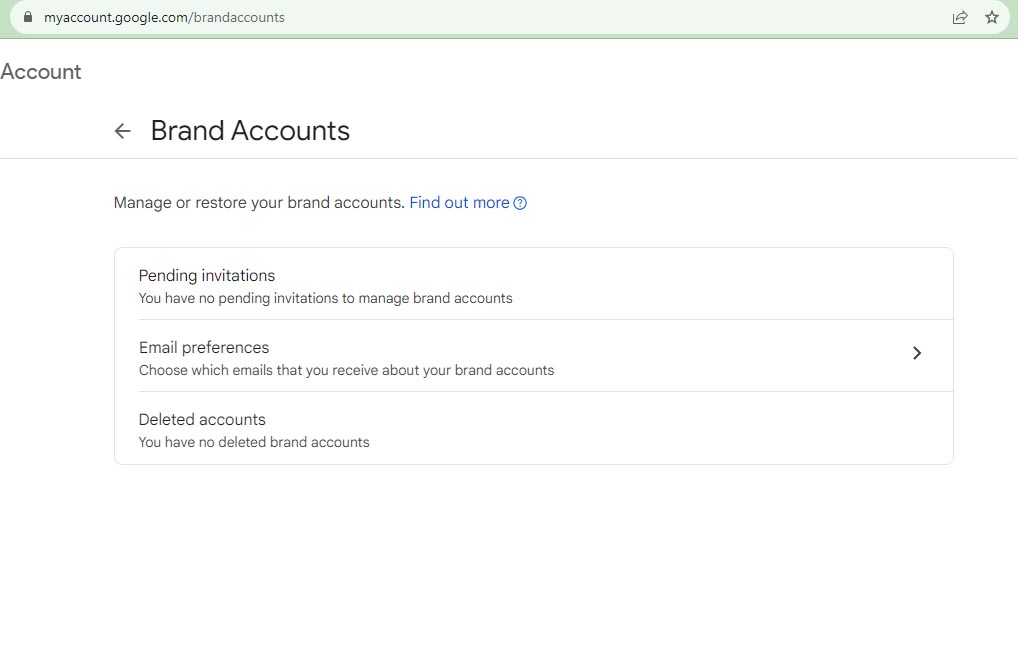The image size is (1018, 655).
Task: Click the lock icon in the address bar
Action: [x=28, y=17]
